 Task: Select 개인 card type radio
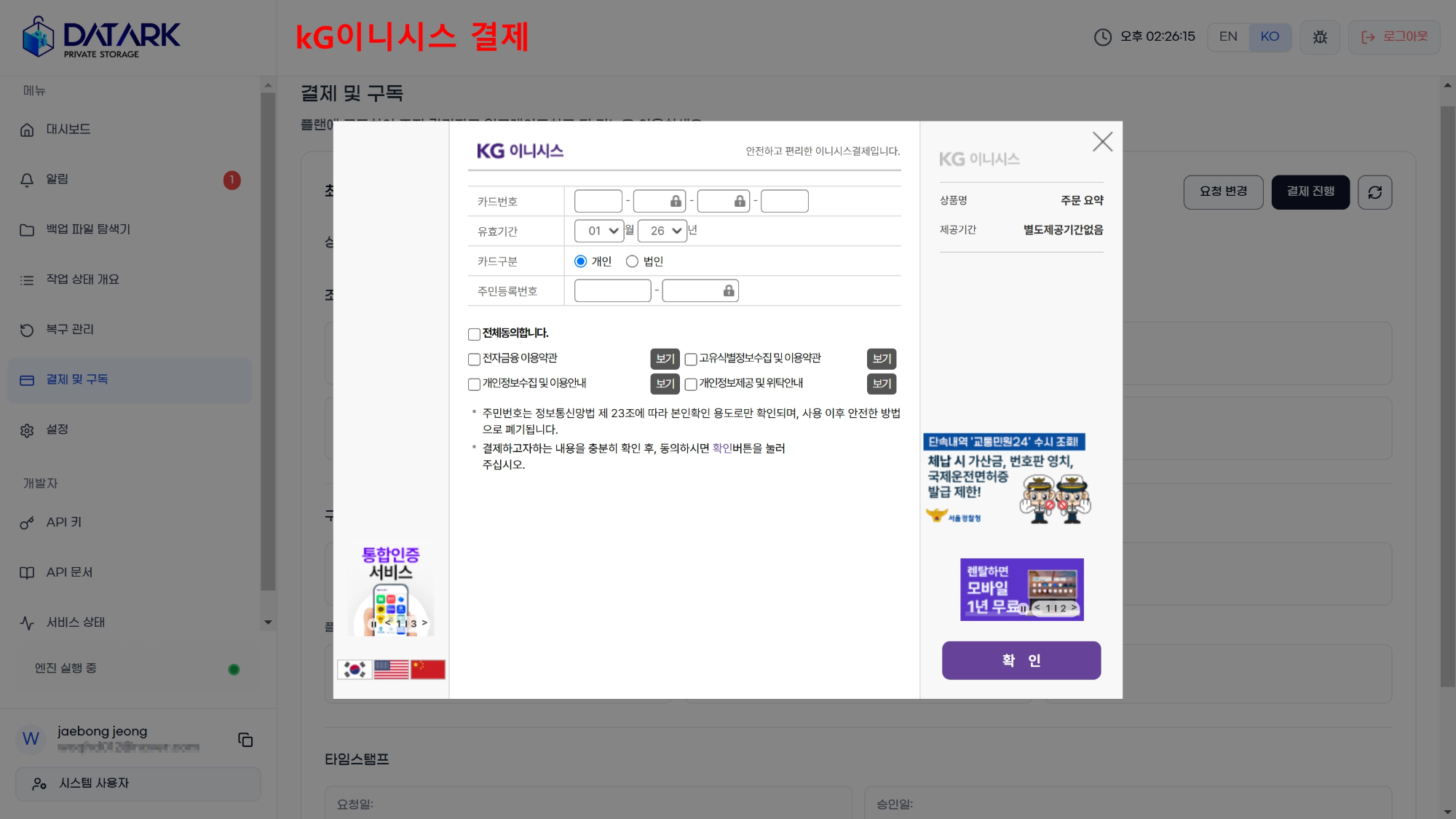point(580,261)
